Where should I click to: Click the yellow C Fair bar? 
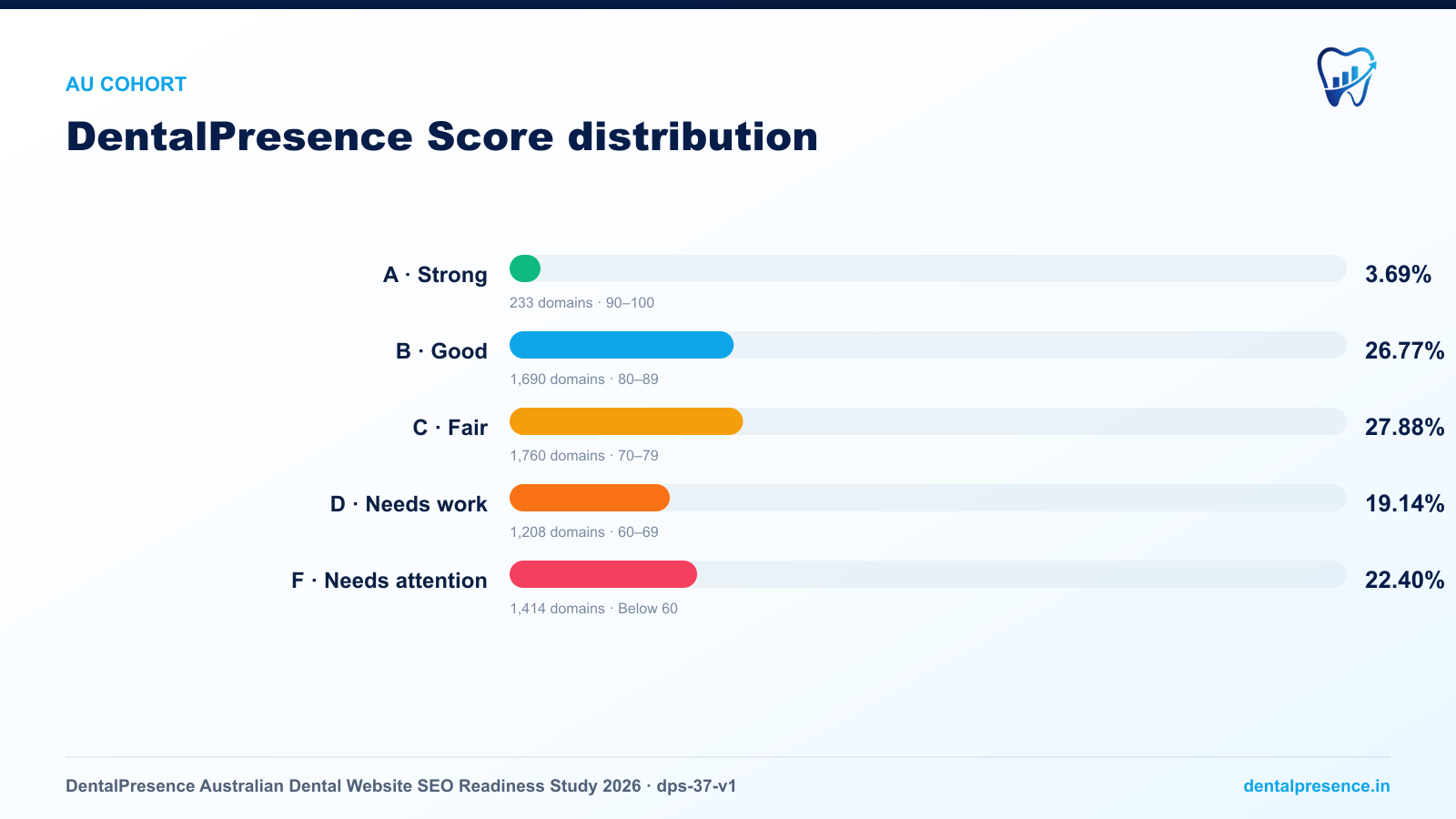pyautogui.click(x=626, y=421)
